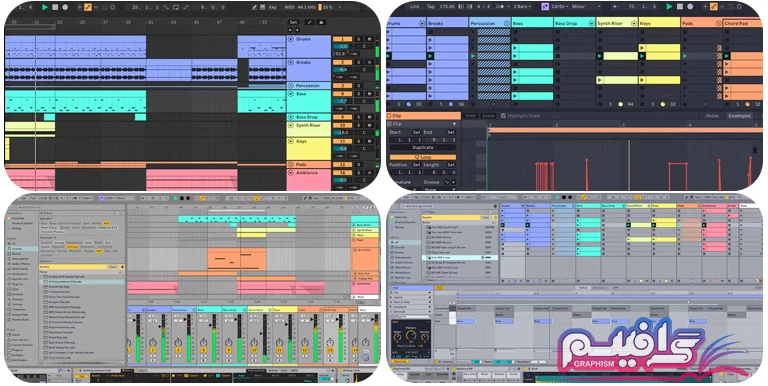Click the follow icon between Set and lock
The width and height of the screenshot is (768, 386).
pyautogui.click(x=309, y=22)
